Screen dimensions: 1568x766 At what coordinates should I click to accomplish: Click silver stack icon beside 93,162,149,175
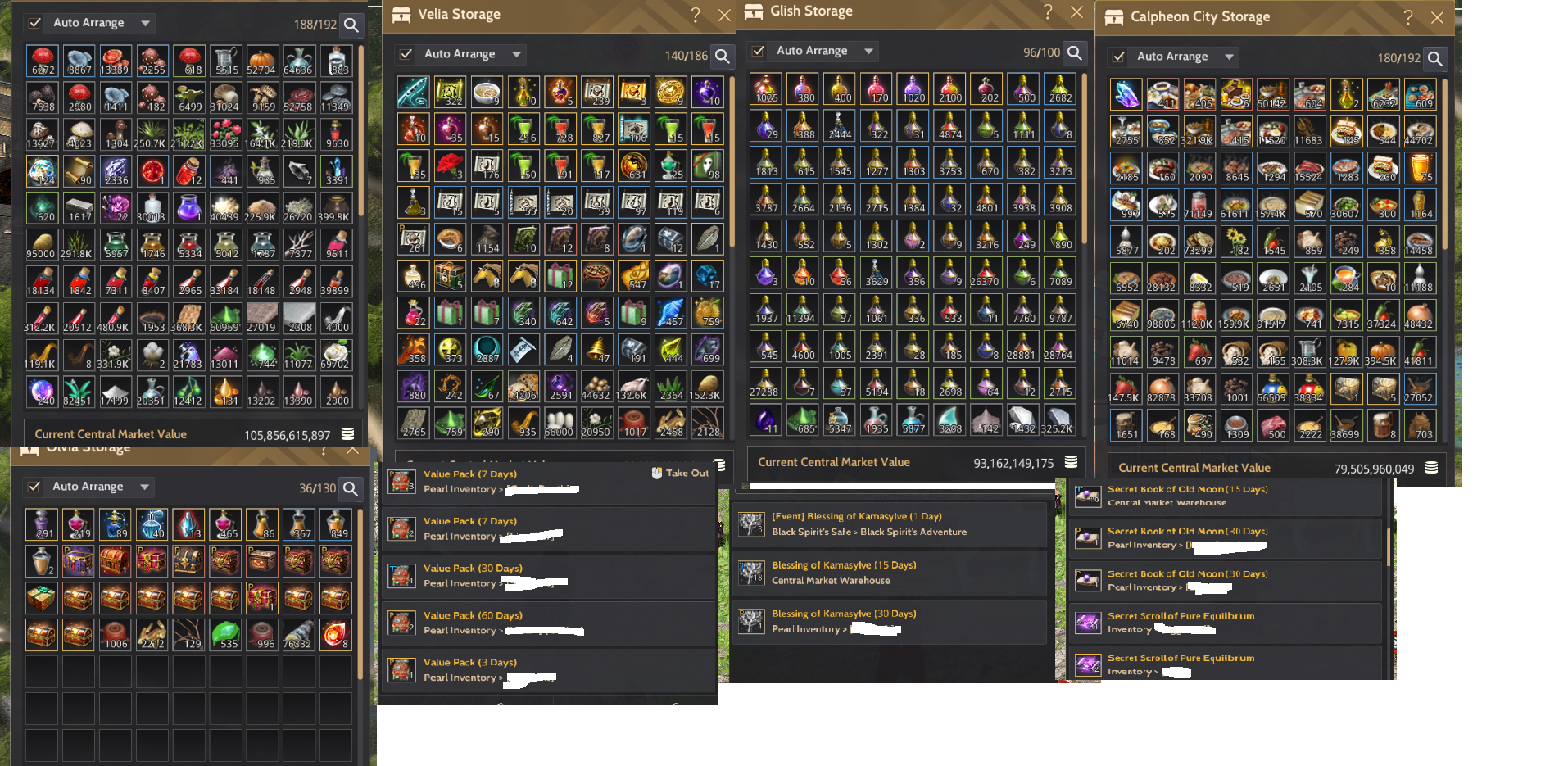pyautogui.click(x=1071, y=462)
